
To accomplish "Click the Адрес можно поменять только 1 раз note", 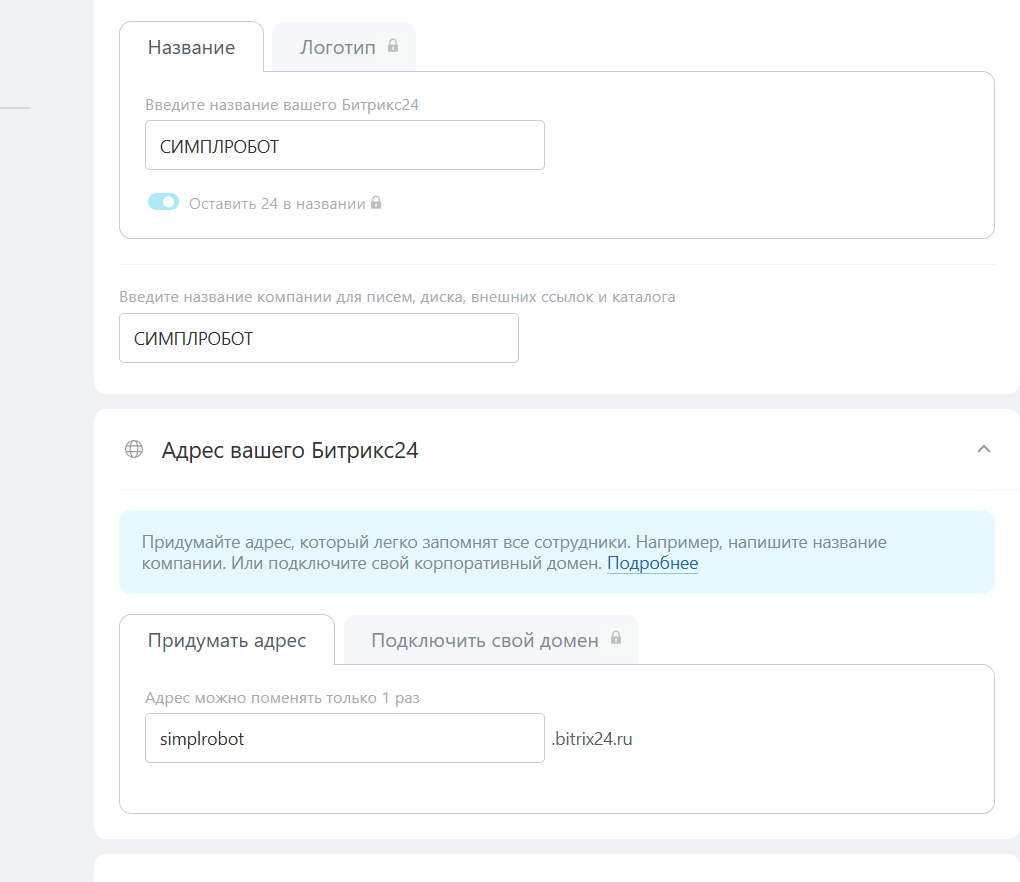I will point(282,697).
